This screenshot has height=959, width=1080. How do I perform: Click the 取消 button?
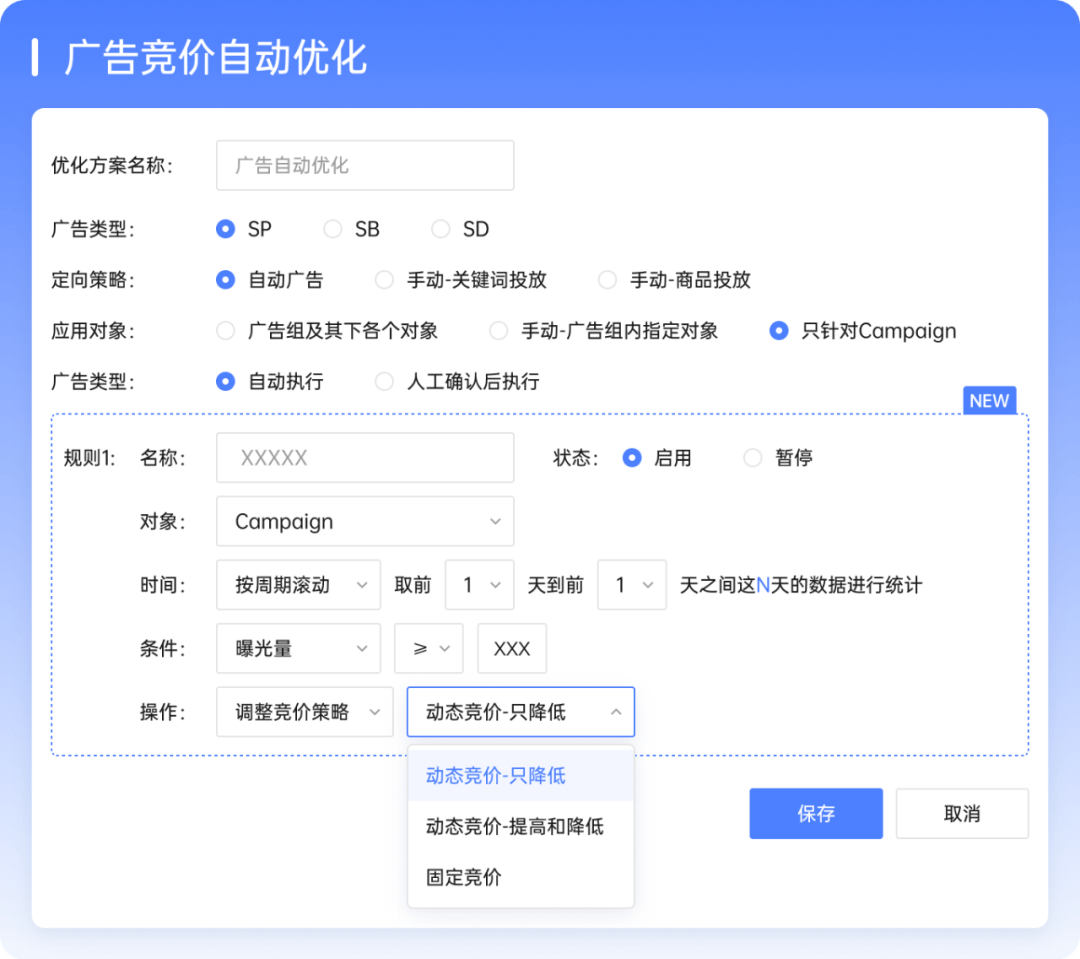[962, 814]
